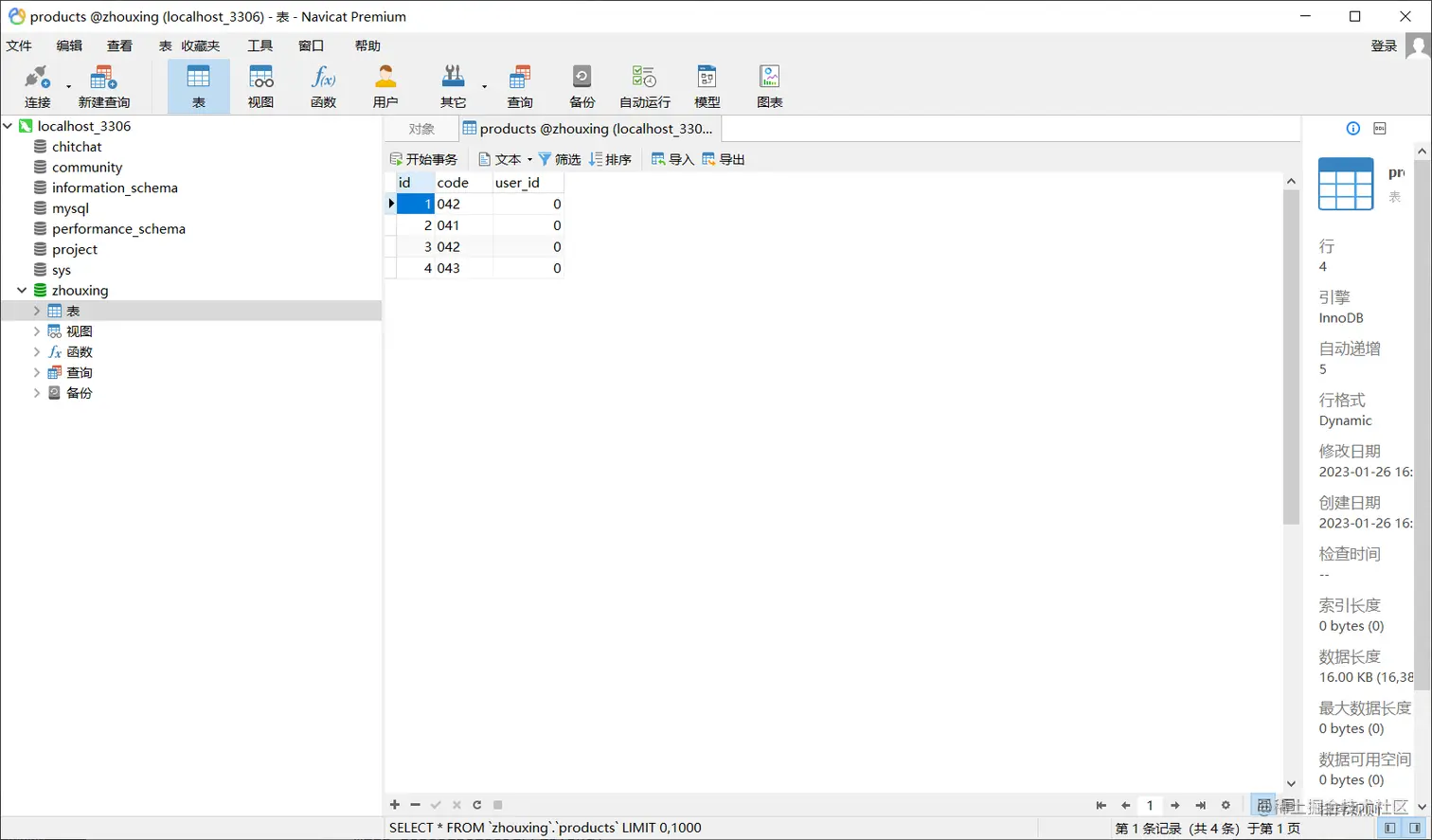Viewport: 1432px width, 840px height.
Task: Click the page number field showing 1
Action: [x=1150, y=805]
